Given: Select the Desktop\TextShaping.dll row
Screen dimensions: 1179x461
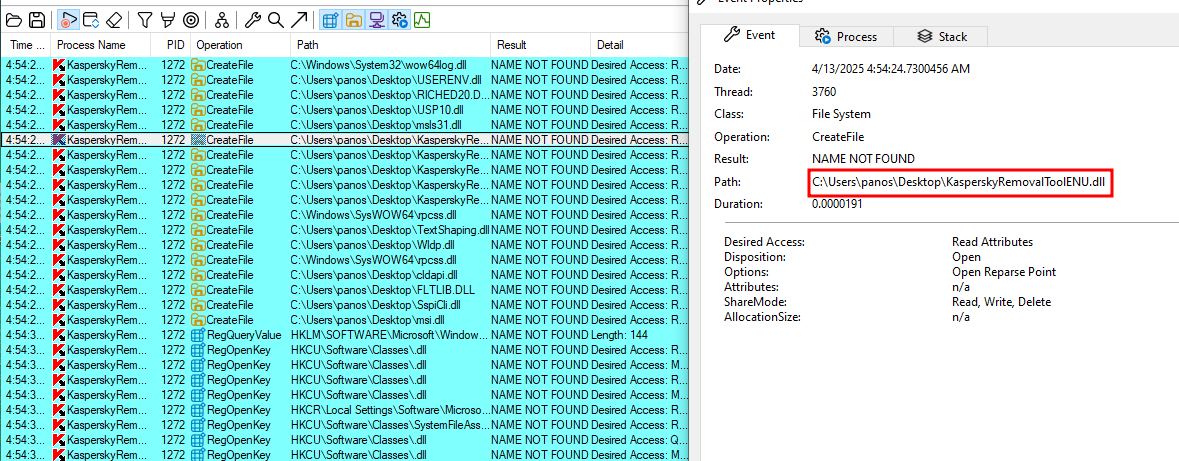Looking at the screenshot, I should [x=344, y=229].
